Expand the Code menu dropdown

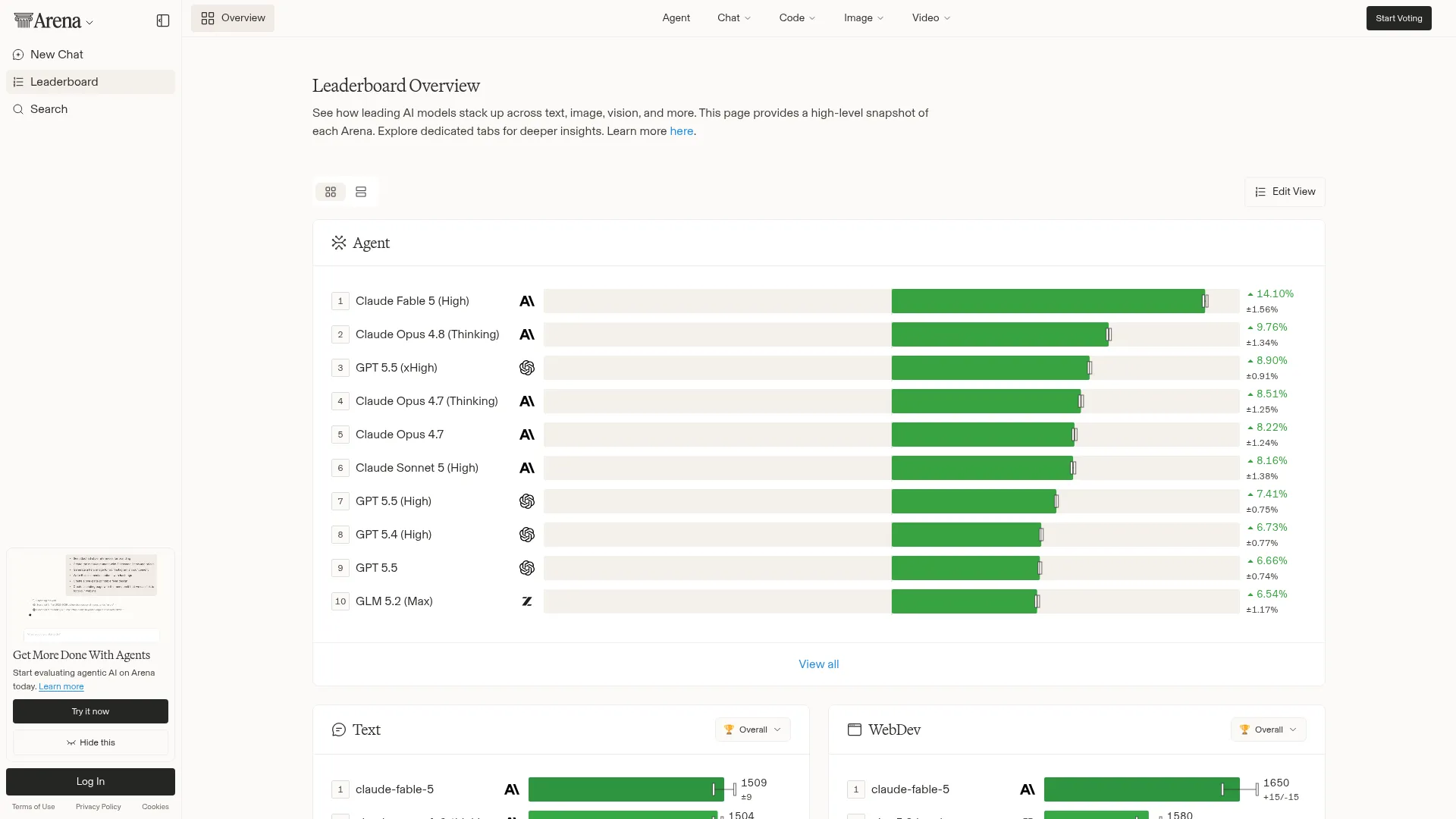pyautogui.click(x=797, y=18)
